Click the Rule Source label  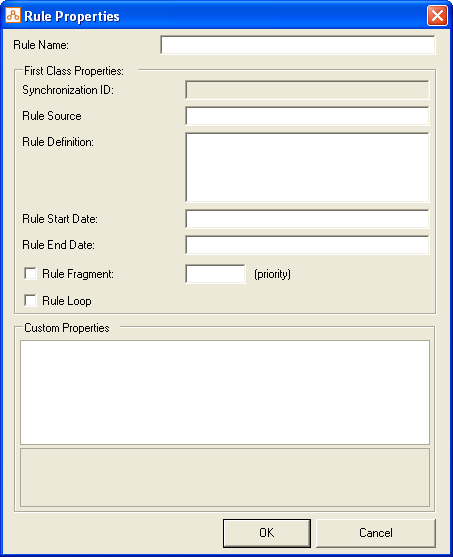[52, 116]
